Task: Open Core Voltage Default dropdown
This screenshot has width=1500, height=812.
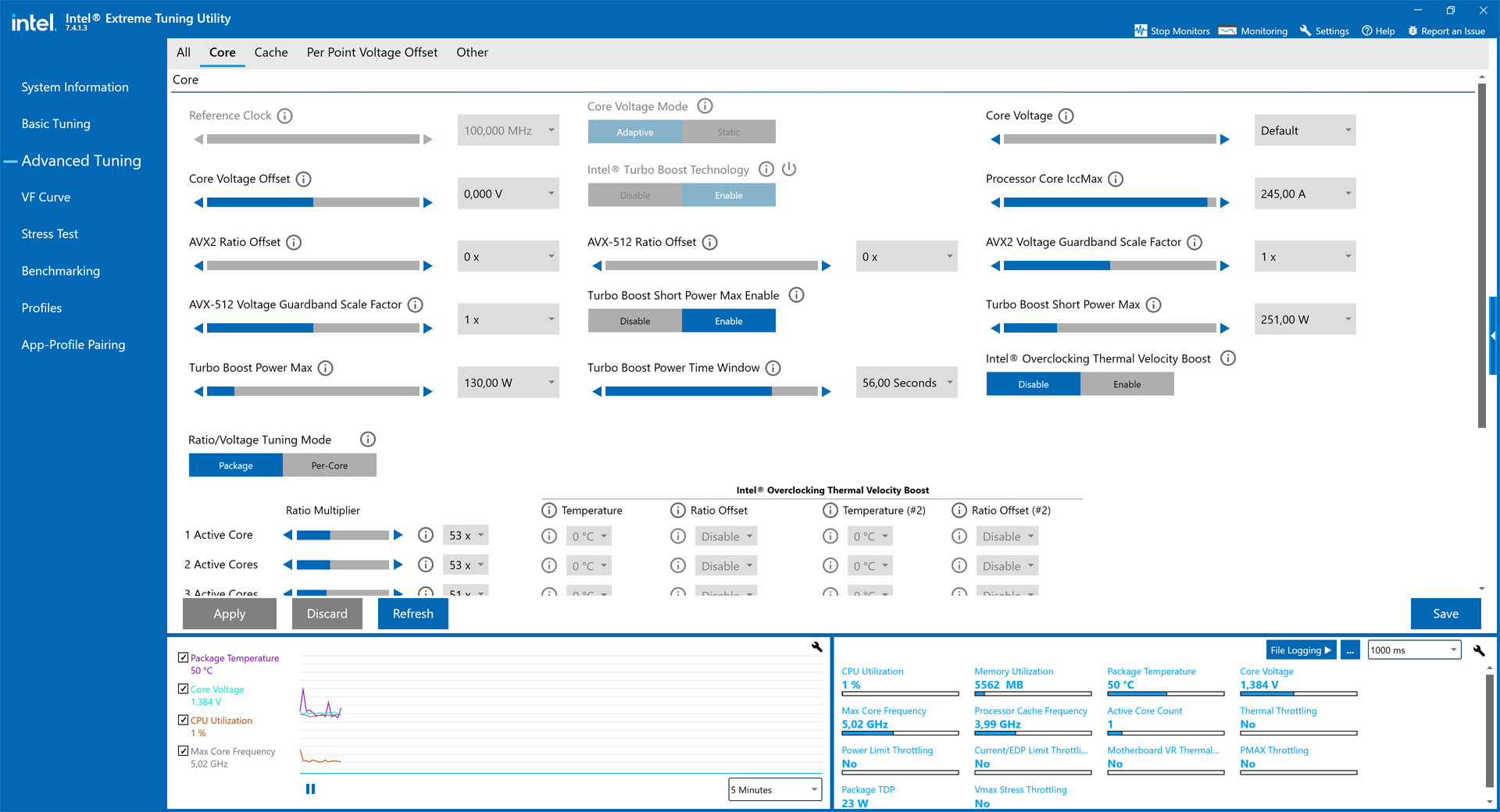Action: tap(1305, 130)
